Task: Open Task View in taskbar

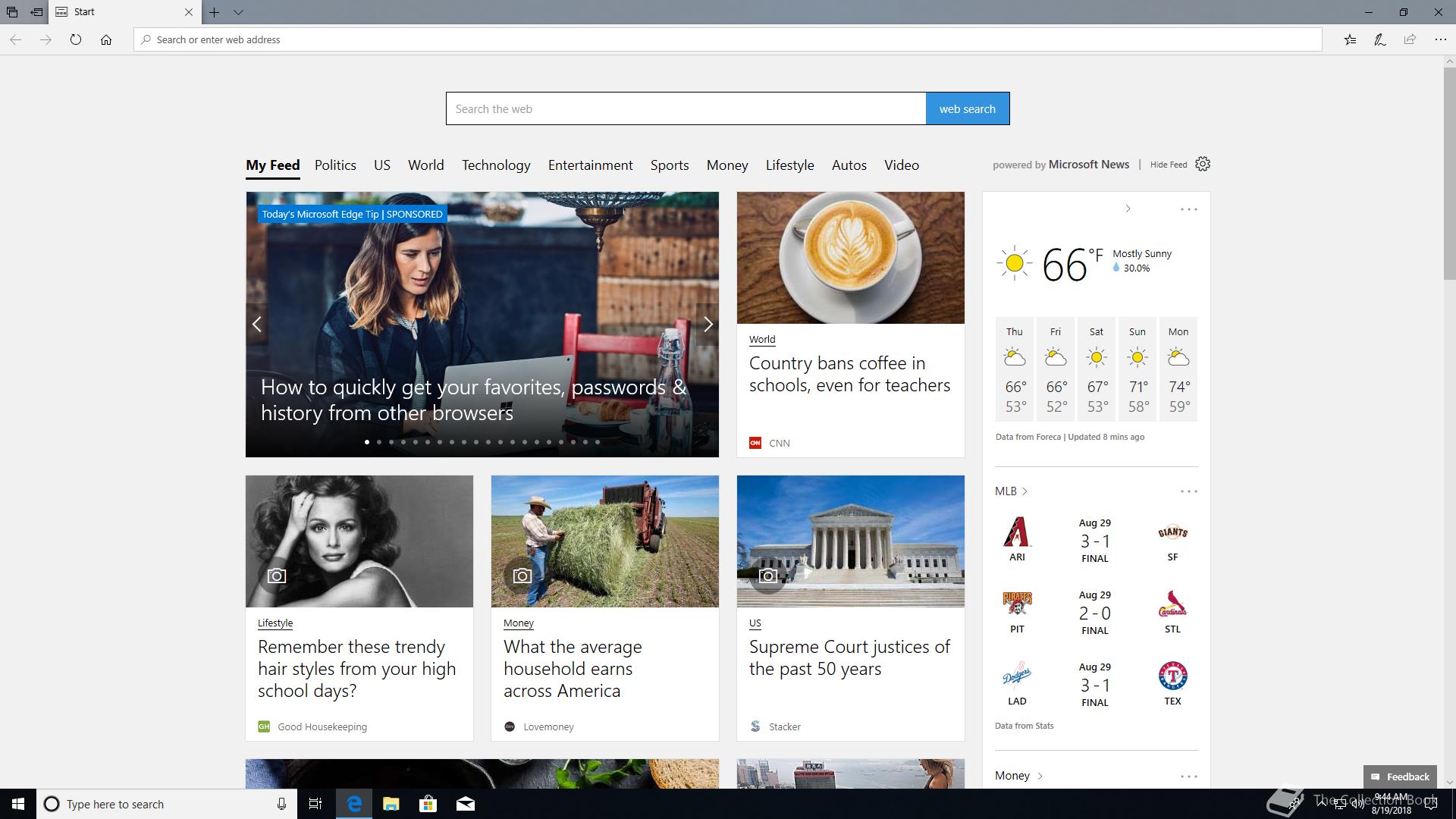Action: pyautogui.click(x=315, y=804)
